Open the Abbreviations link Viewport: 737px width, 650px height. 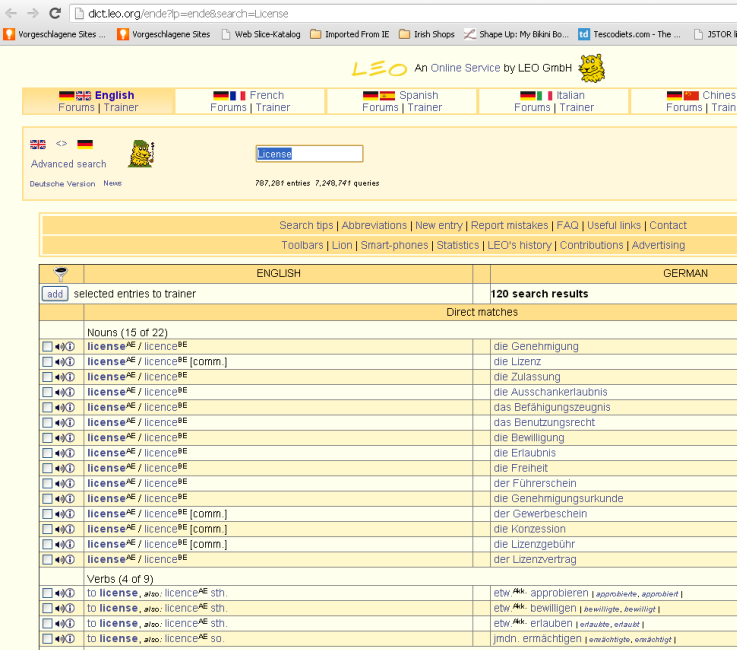[x=374, y=226]
